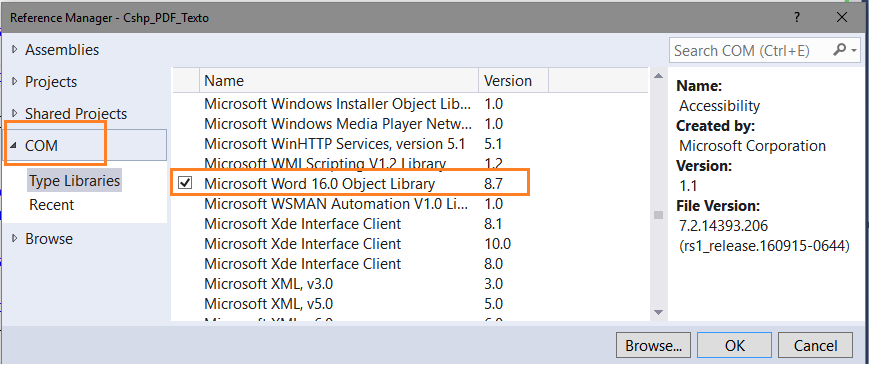Sort list by Name column header

(x=339, y=81)
